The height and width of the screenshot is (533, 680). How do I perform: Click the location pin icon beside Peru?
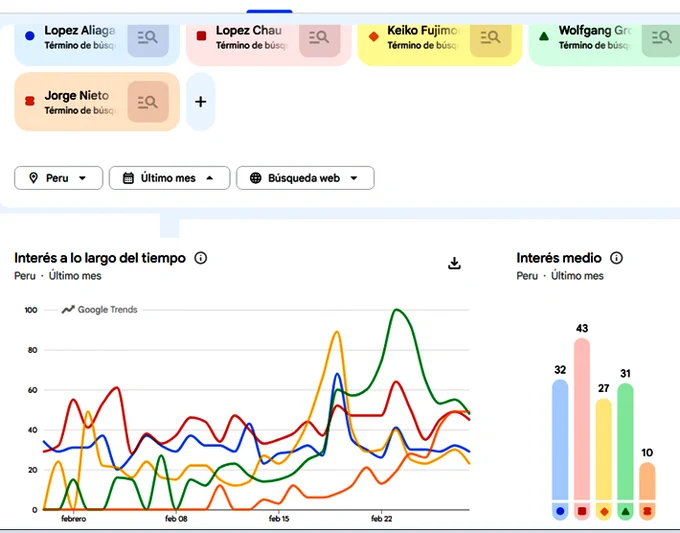pyautogui.click(x=33, y=178)
